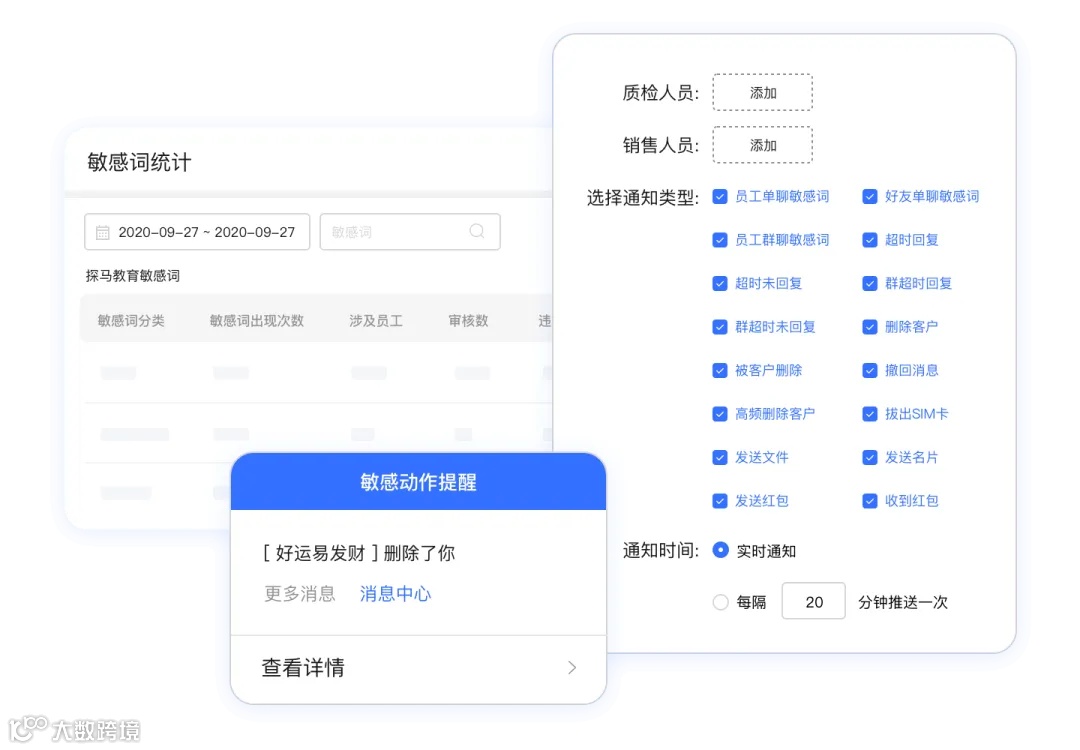Click the 20 minutes interval input box

813,601
